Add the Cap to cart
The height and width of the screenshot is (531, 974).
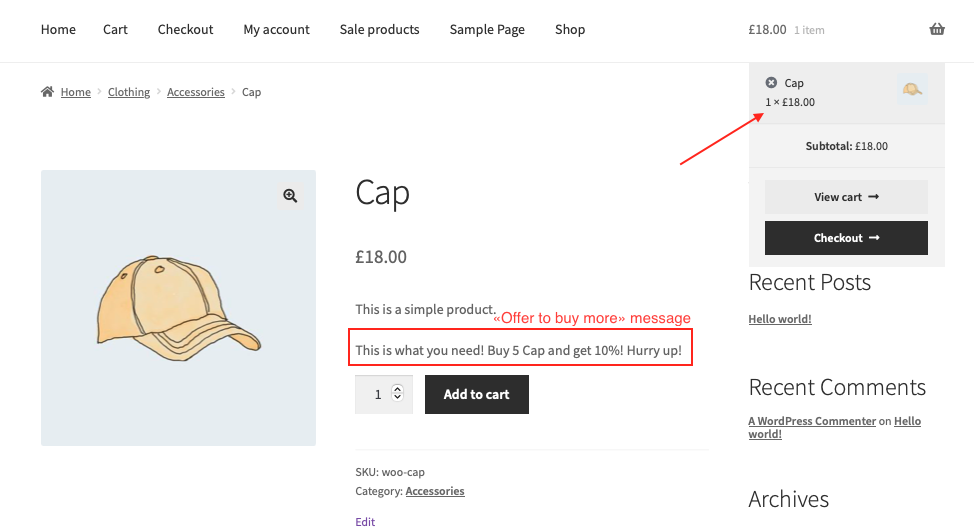(476, 394)
